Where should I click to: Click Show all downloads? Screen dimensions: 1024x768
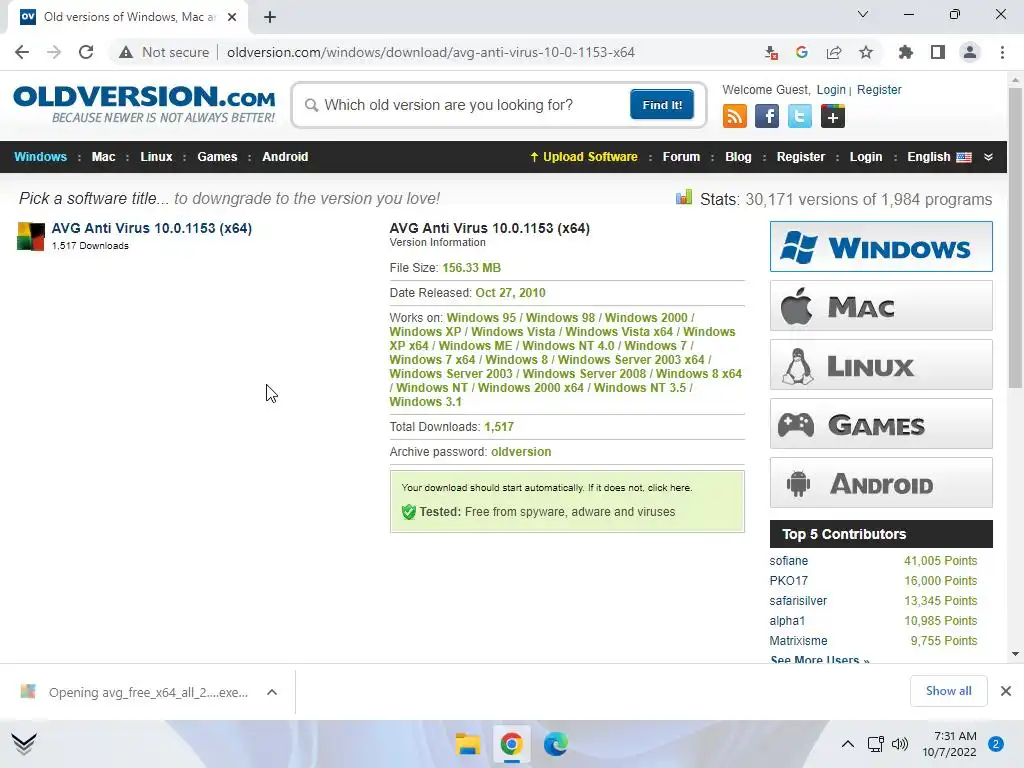948,691
